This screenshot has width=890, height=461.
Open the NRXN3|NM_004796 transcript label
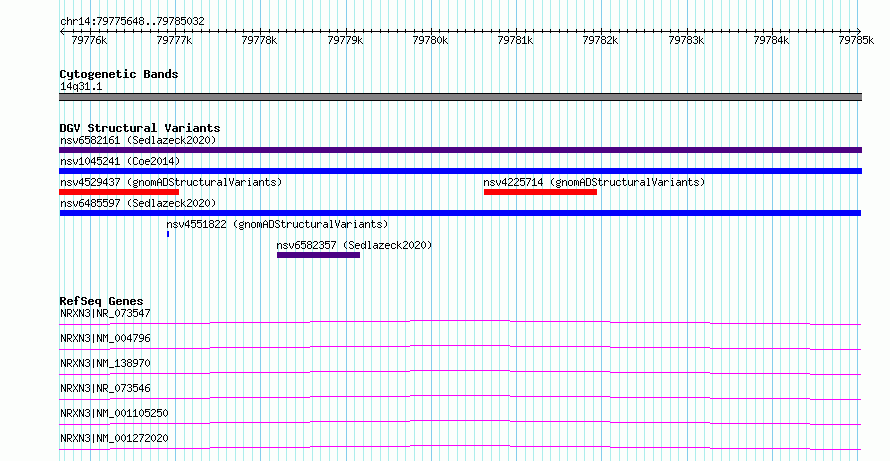click(x=105, y=338)
